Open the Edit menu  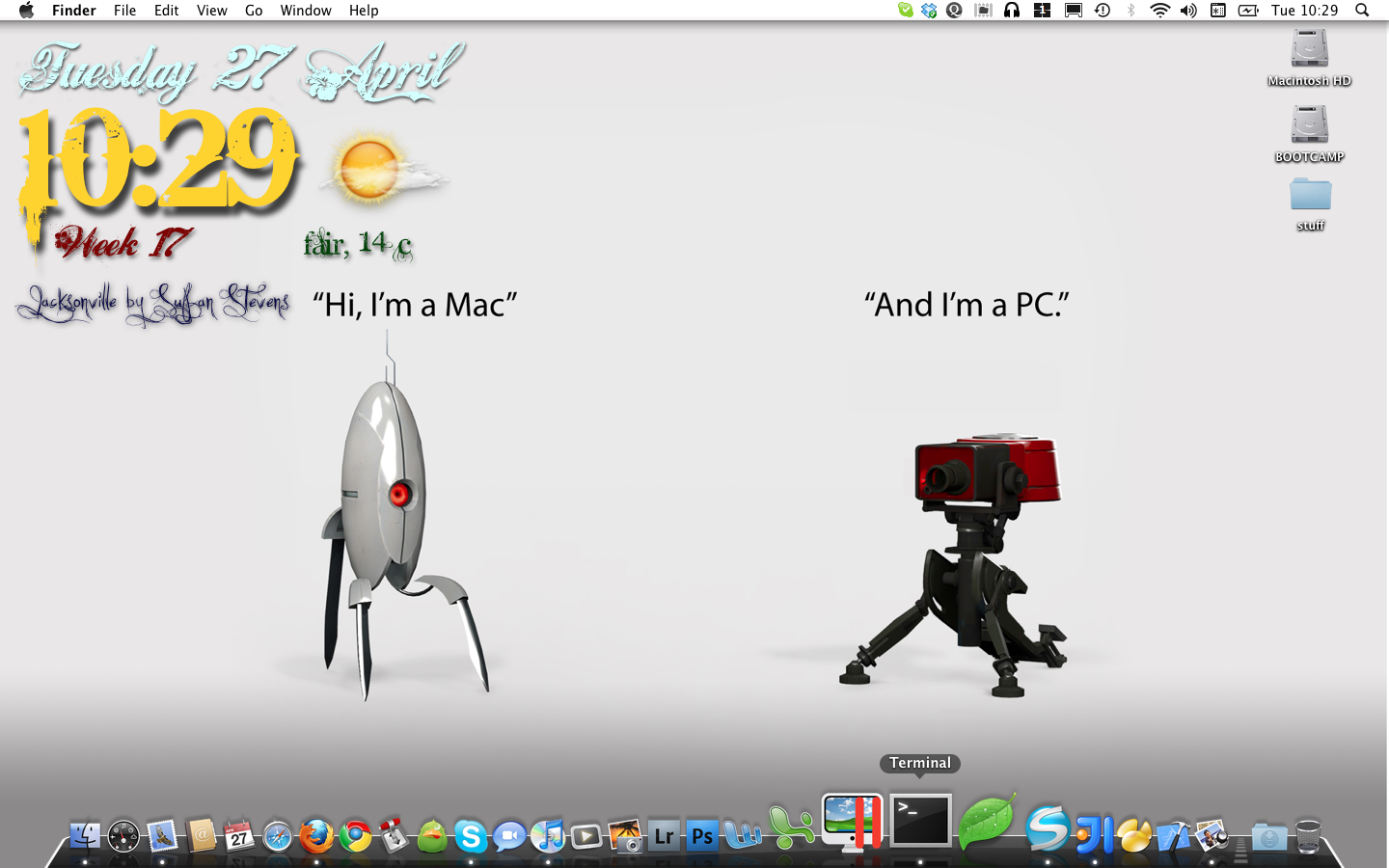(x=166, y=11)
